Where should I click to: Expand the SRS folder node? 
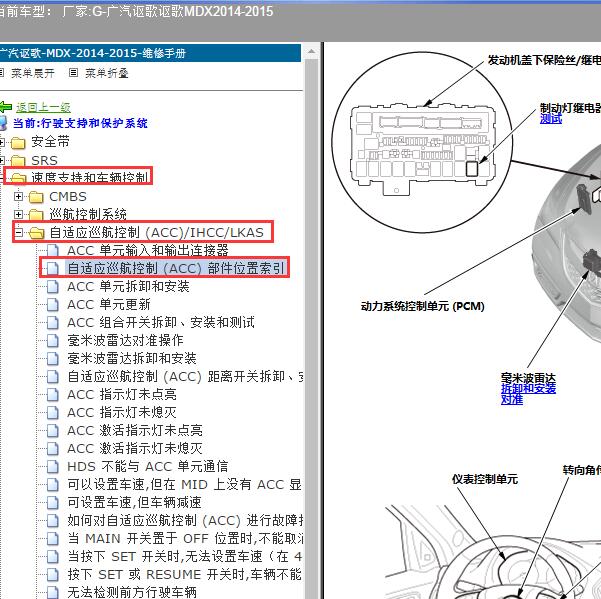coord(2,160)
